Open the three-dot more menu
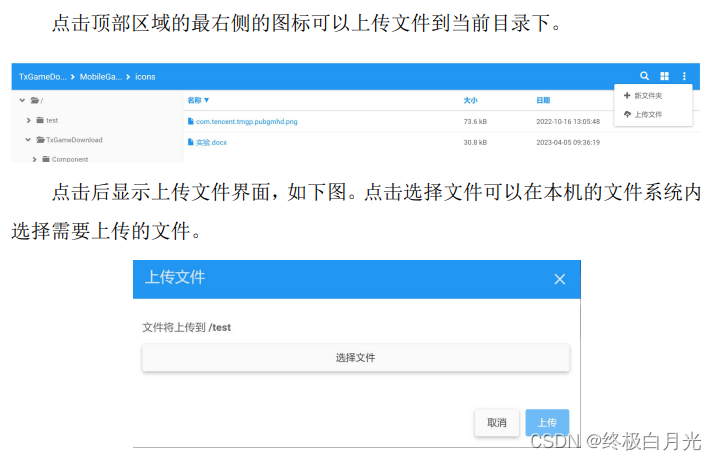The height and width of the screenshot is (460, 717). tap(684, 76)
